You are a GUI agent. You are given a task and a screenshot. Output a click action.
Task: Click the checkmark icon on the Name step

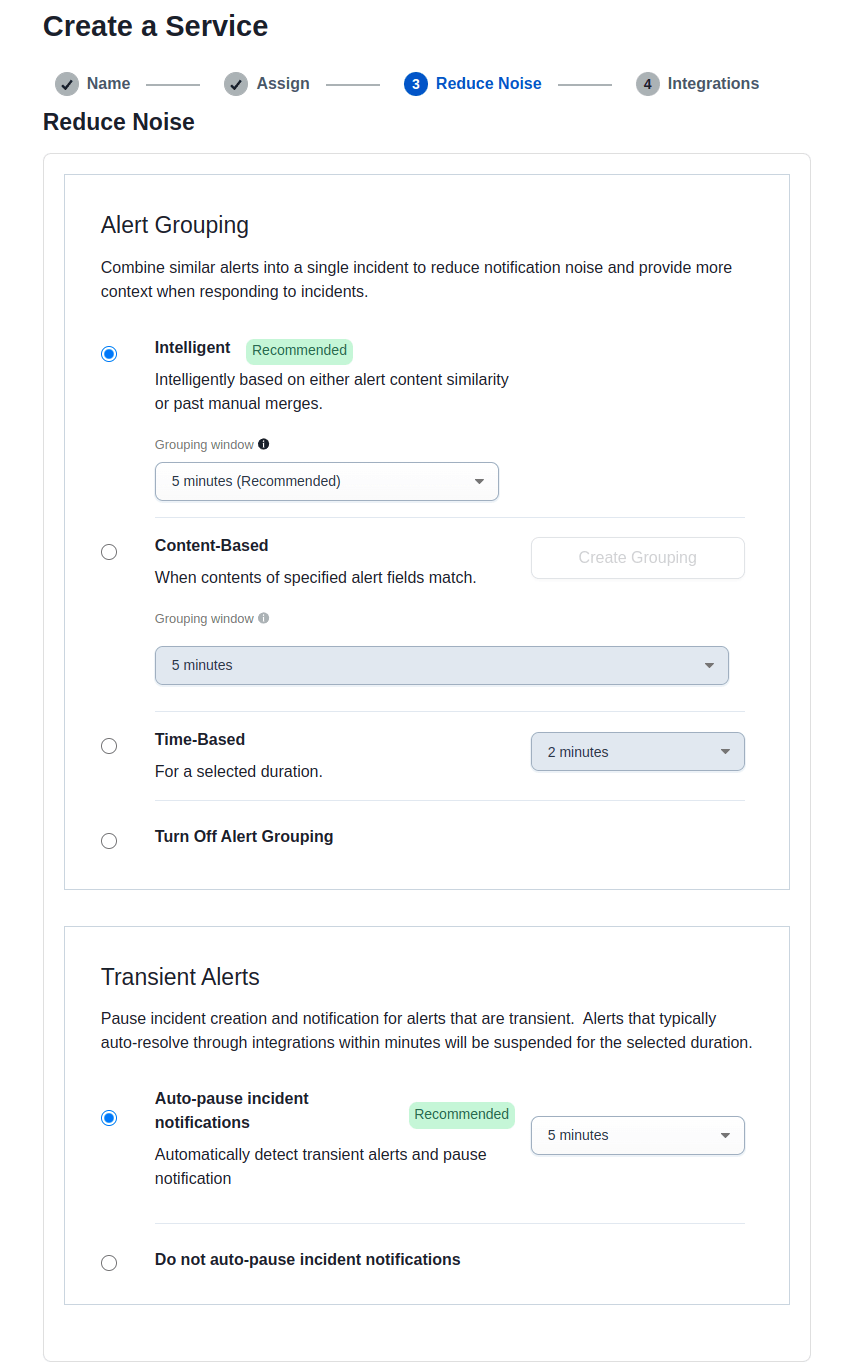click(66, 84)
